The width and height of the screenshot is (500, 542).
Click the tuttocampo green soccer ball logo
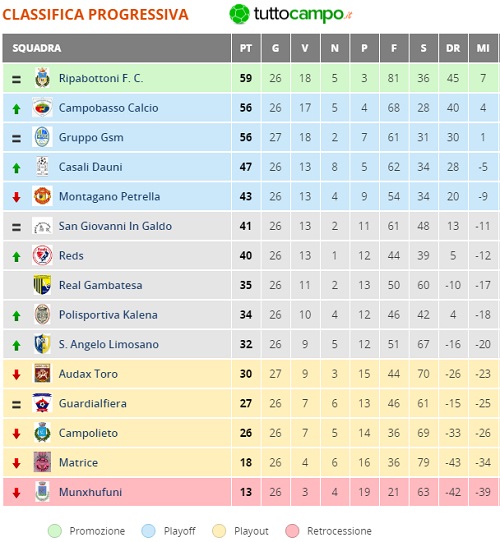[239, 14]
